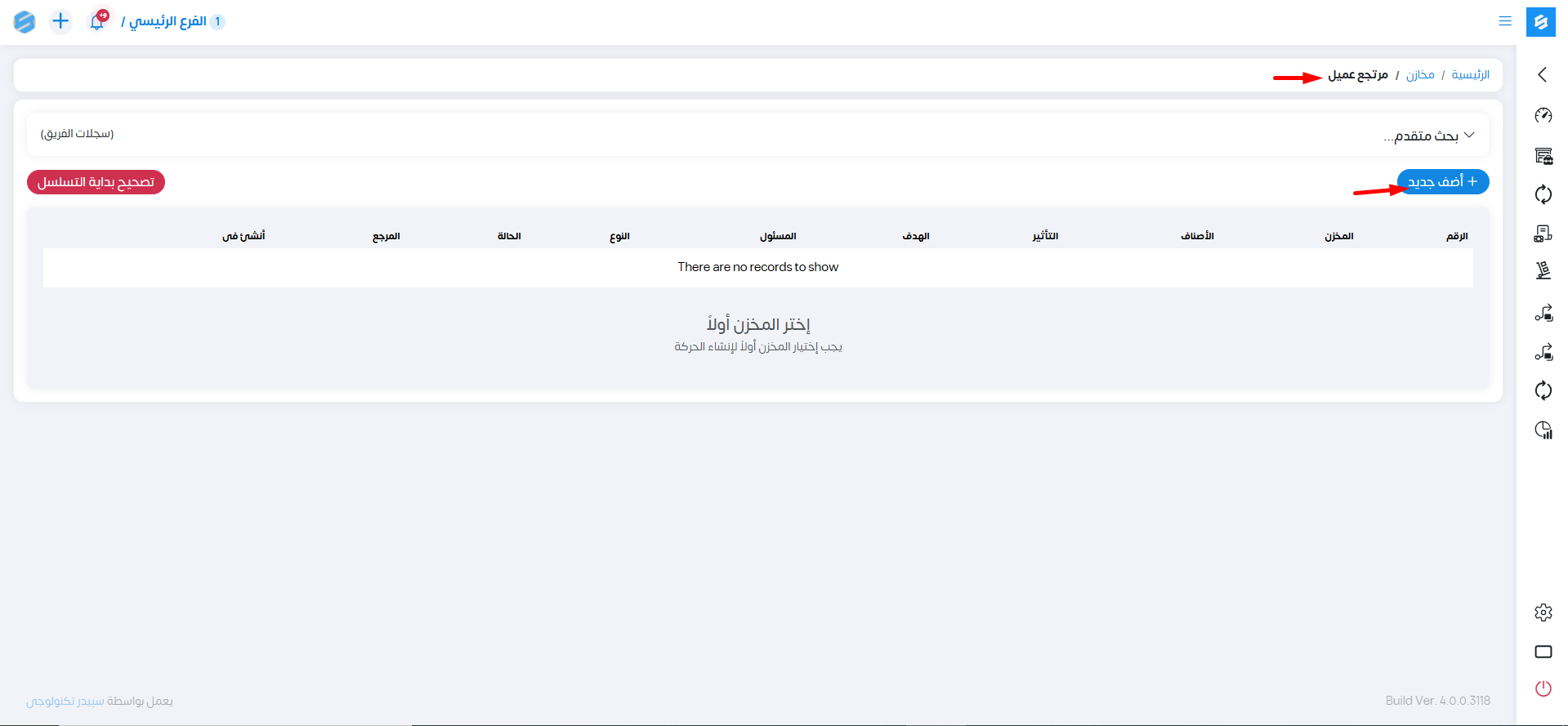Open the warehouse store icon in sidebar
1568x726 pixels.
coord(1543,156)
